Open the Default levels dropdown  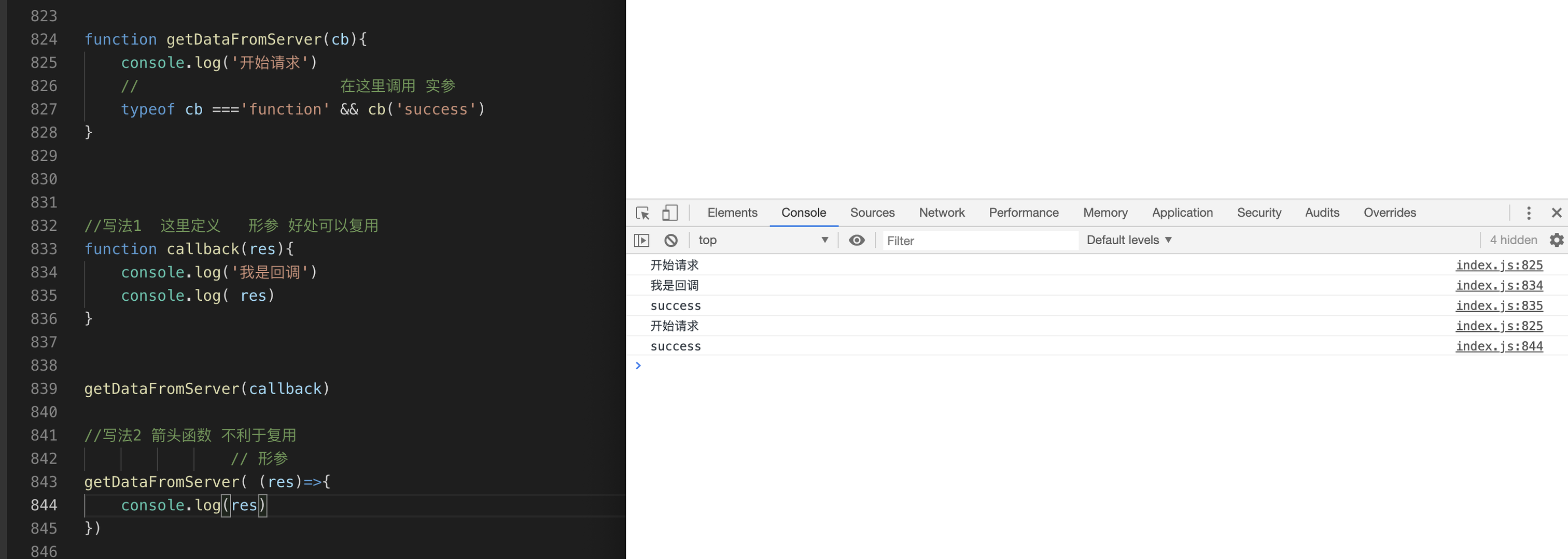pos(1129,241)
